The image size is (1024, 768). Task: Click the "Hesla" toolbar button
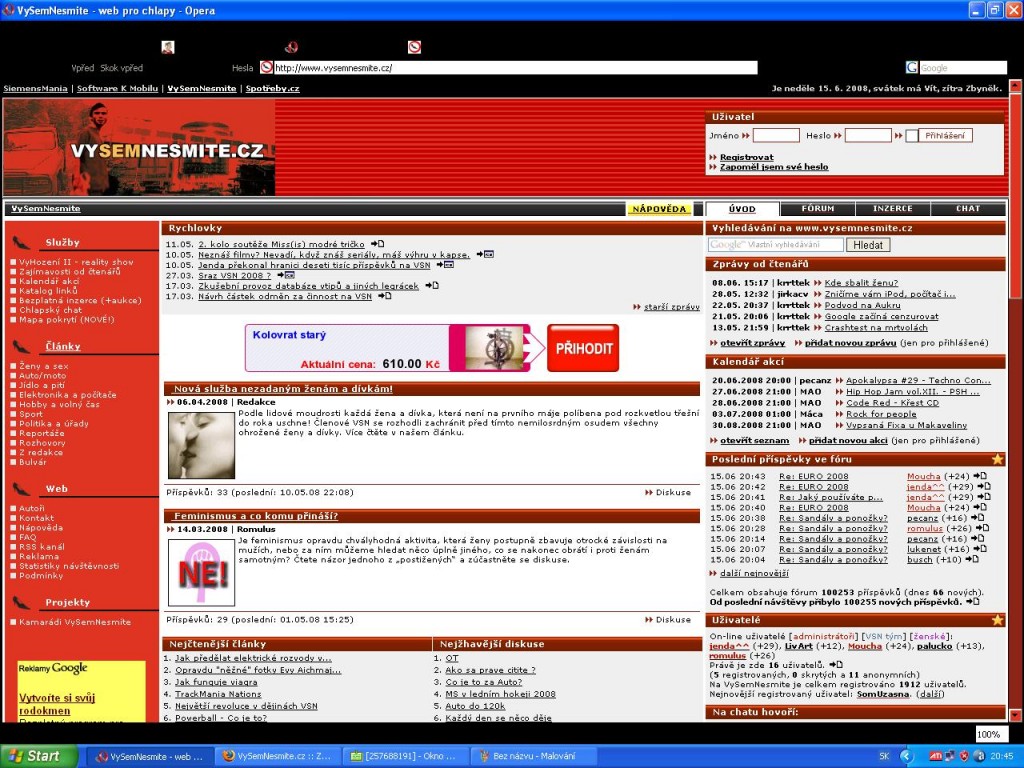tap(242, 68)
